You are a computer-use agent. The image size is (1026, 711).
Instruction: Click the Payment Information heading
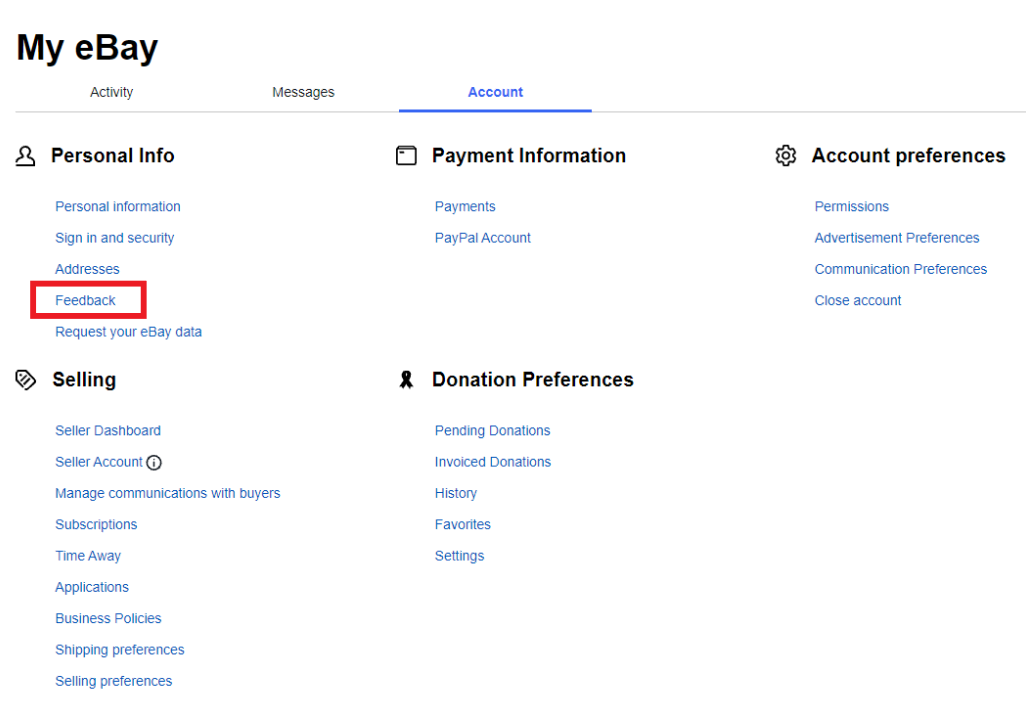(x=529, y=156)
